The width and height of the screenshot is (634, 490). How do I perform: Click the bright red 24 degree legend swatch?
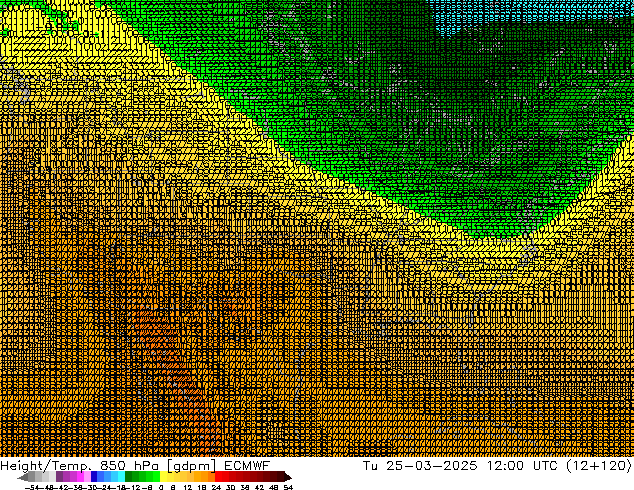[x=218, y=476]
